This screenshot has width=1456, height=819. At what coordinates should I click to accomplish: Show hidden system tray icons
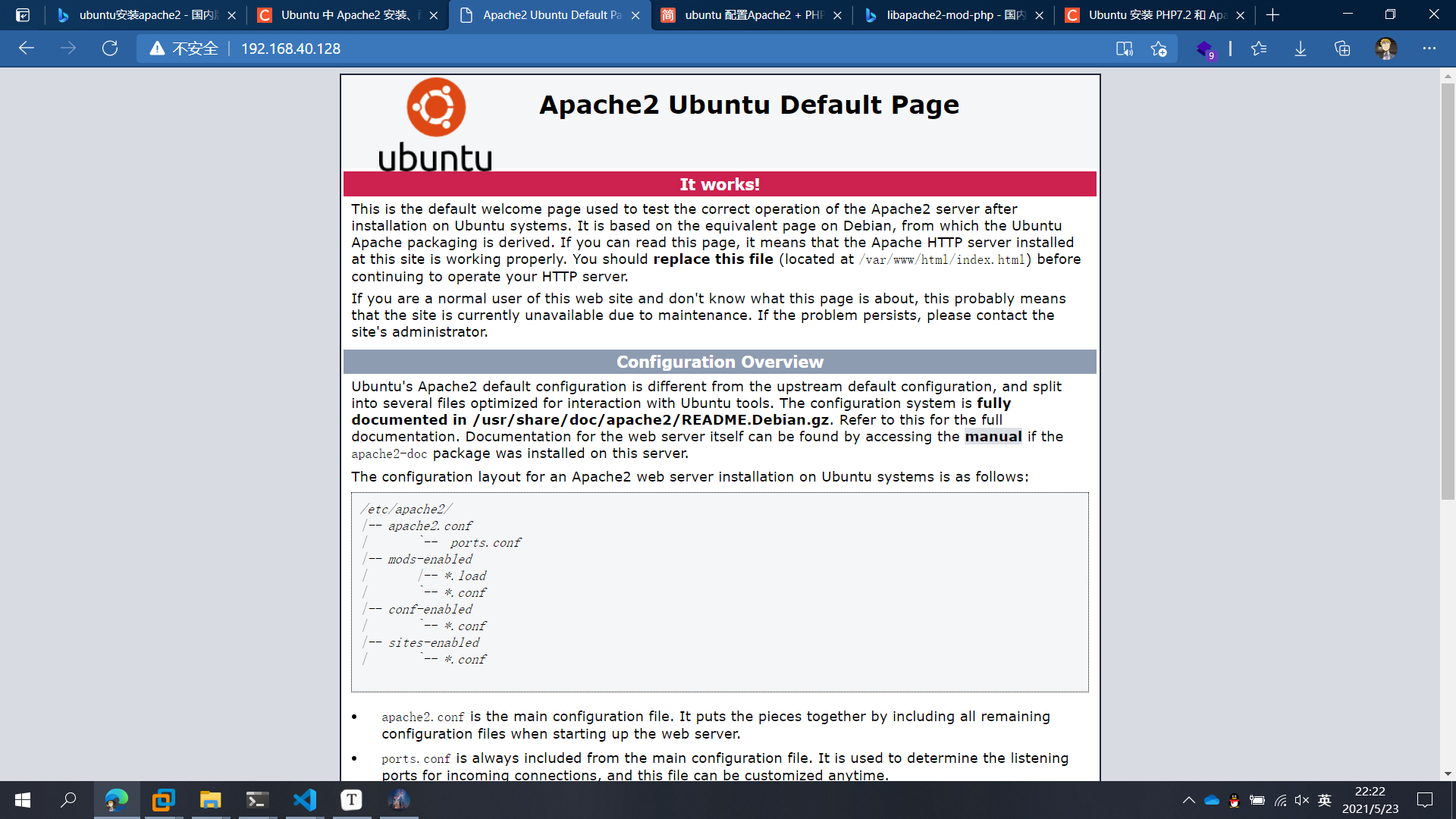click(x=1188, y=800)
